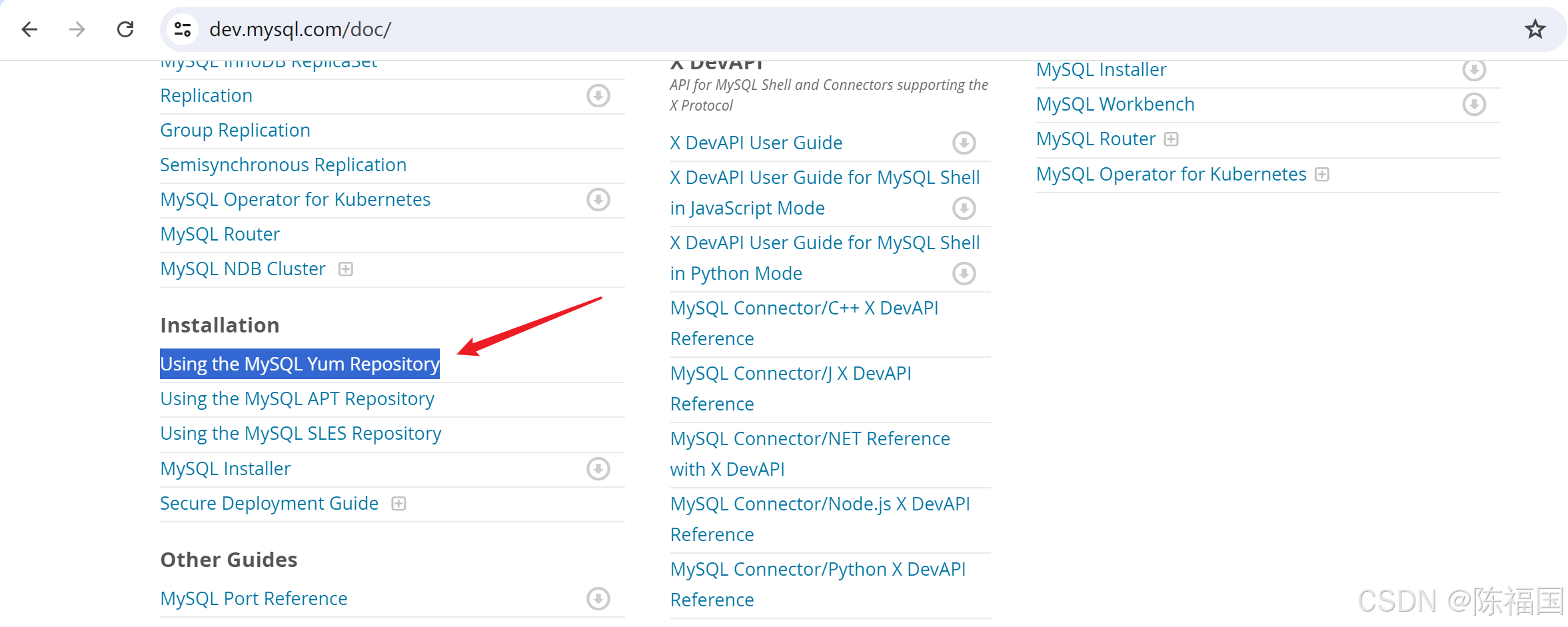Click the address bar URL dev.mysql.com/doc/
The image size is (1568, 627).
[x=300, y=29]
